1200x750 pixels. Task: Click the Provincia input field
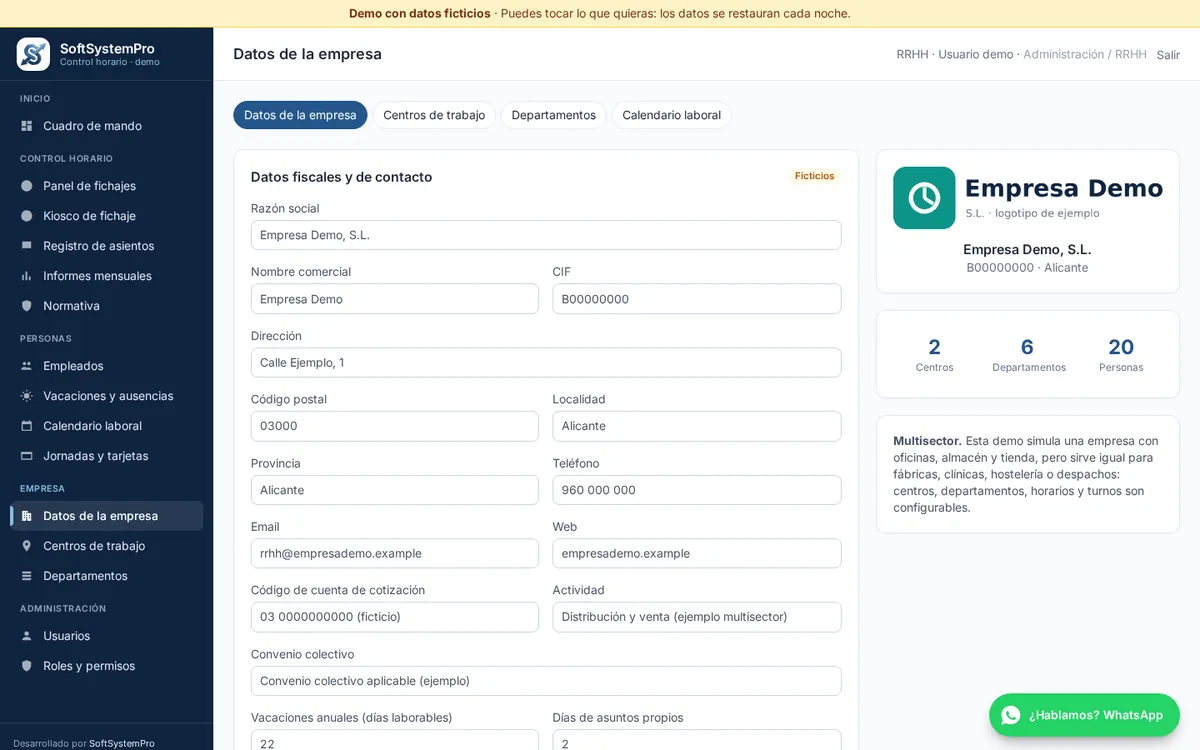click(x=395, y=490)
